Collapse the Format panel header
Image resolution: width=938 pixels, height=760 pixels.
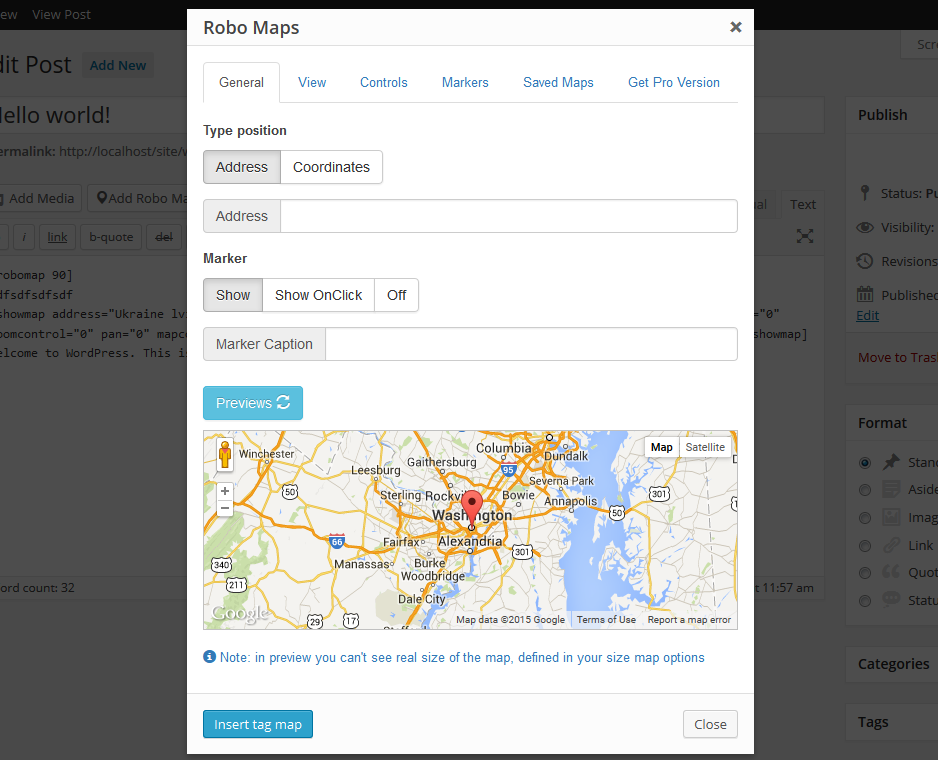[x=892, y=423]
